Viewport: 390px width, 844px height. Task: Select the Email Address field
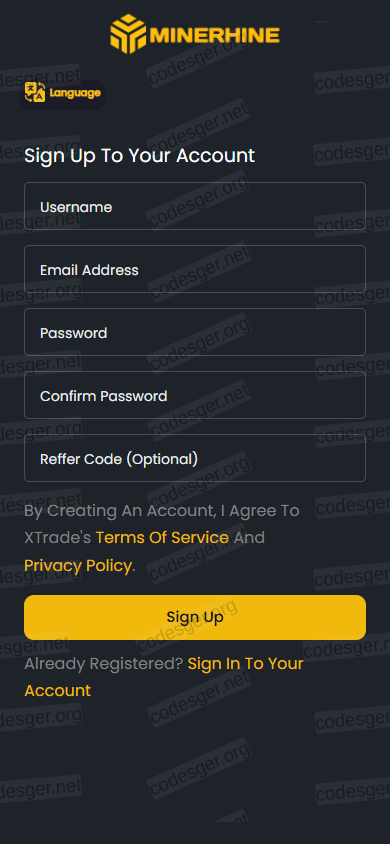point(195,269)
